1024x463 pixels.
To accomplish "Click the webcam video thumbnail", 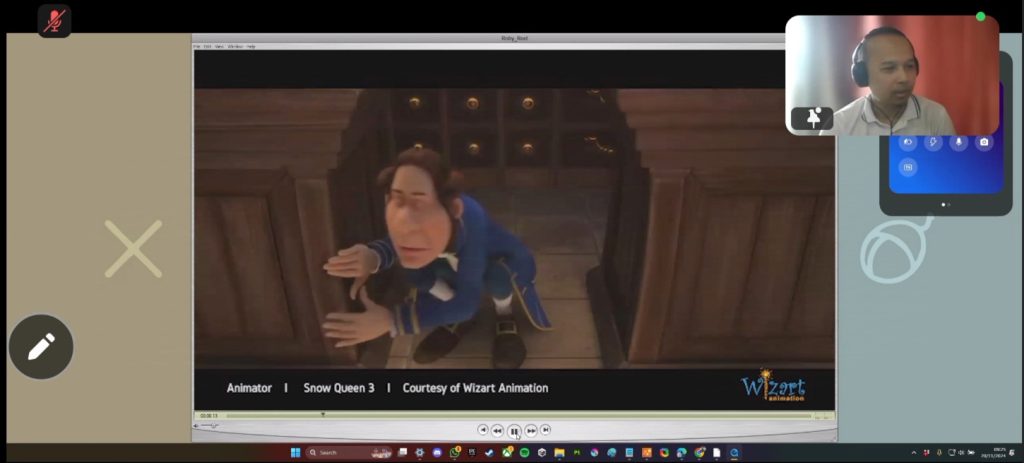I will 892,75.
